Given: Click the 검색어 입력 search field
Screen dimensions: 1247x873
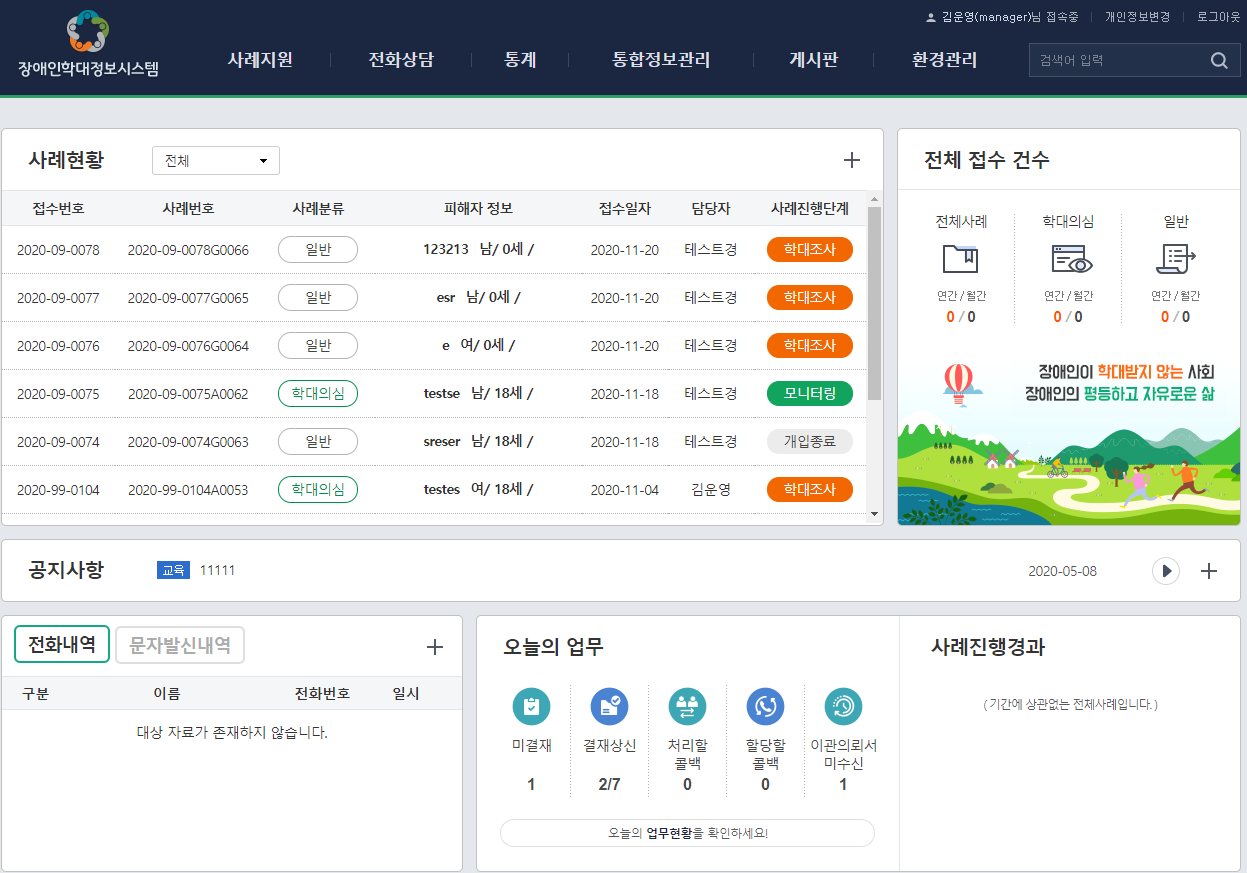Looking at the screenshot, I should tap(1115, 61).
